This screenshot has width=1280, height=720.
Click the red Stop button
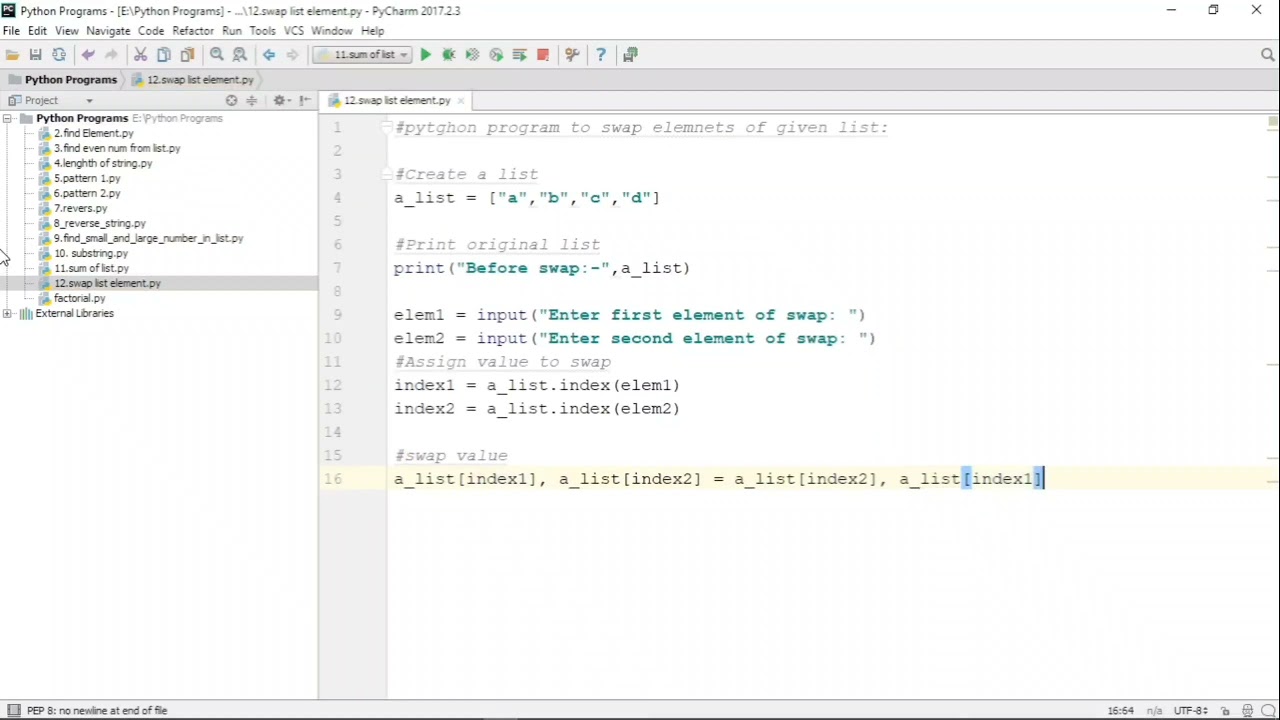click(x=543, y=55)
